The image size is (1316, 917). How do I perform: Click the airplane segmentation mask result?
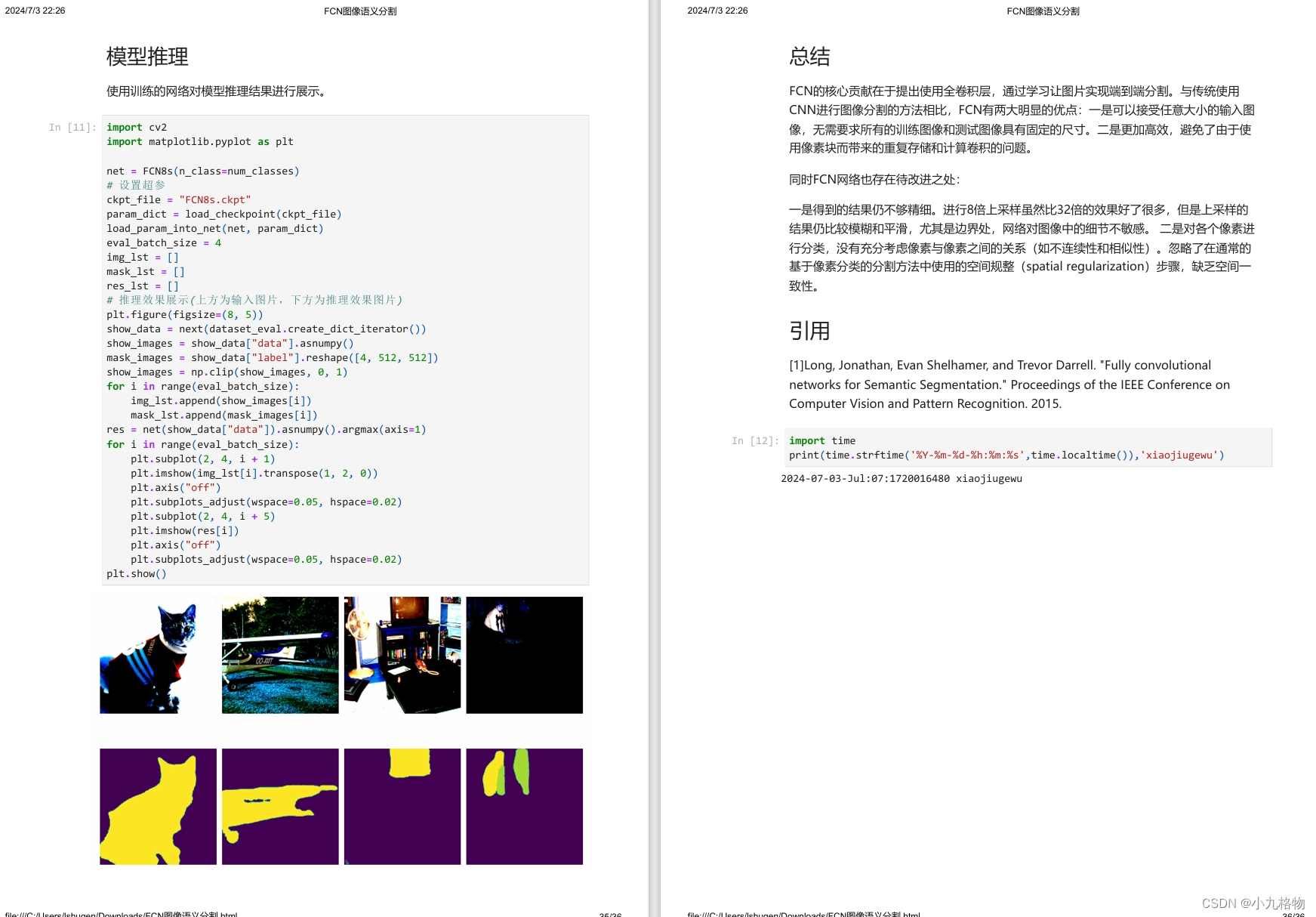(280, 807)
